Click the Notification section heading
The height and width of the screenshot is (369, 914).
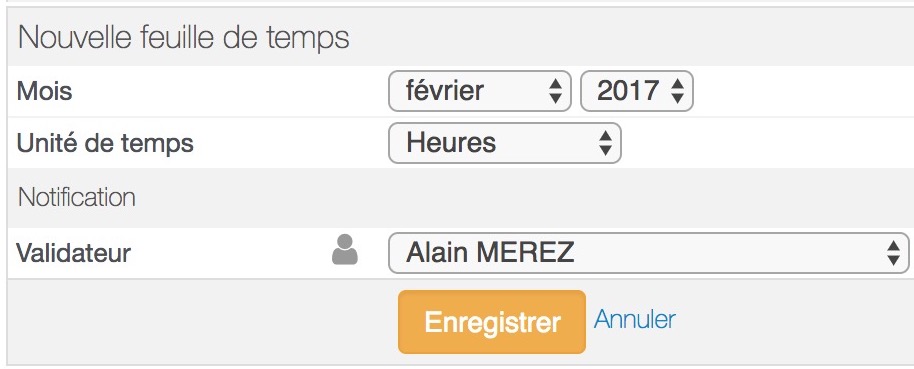click(x=77, y=198)
